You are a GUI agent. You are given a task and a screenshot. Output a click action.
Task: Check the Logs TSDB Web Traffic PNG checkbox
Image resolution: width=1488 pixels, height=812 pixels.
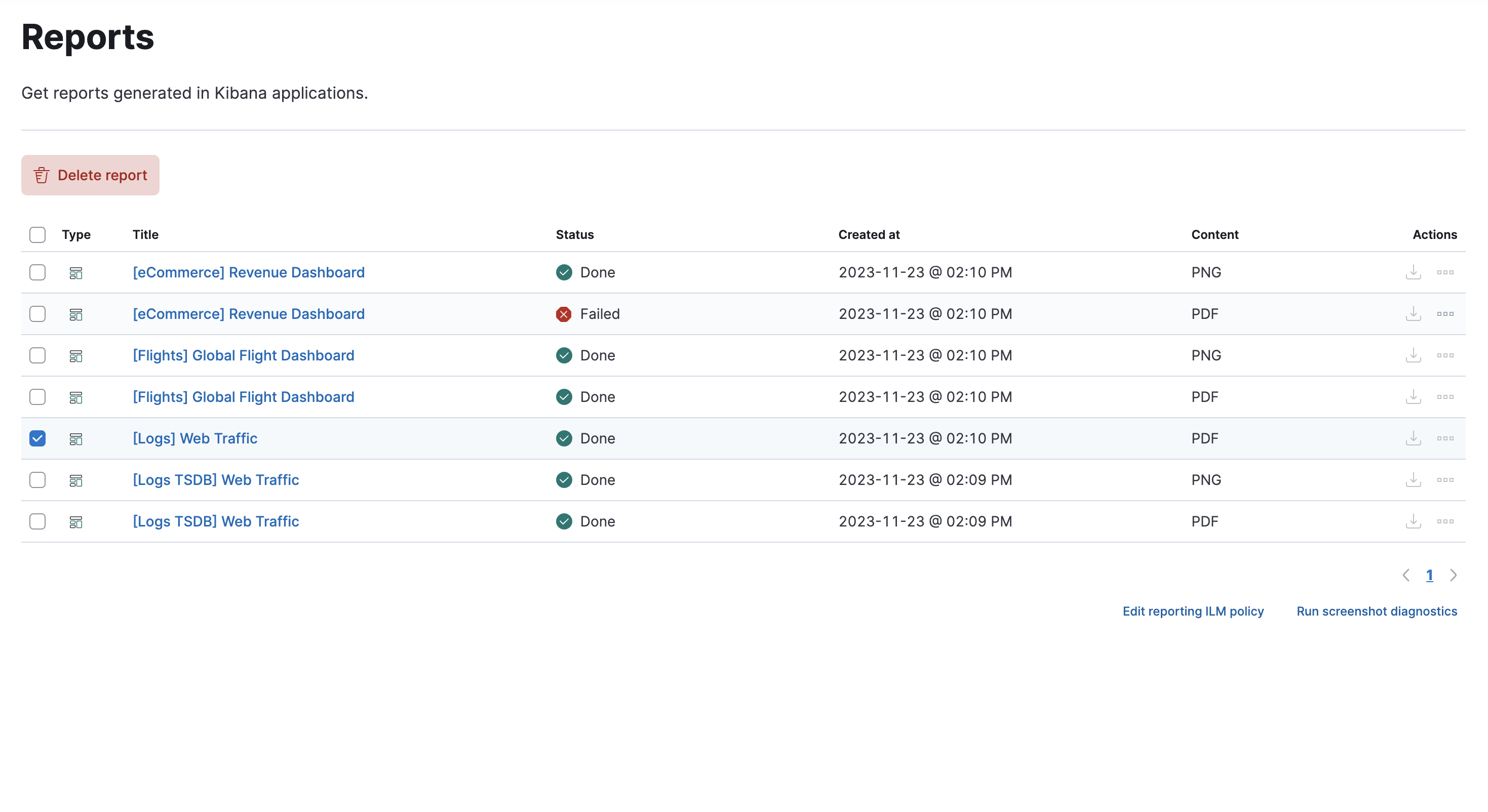[x=37, y=480]
